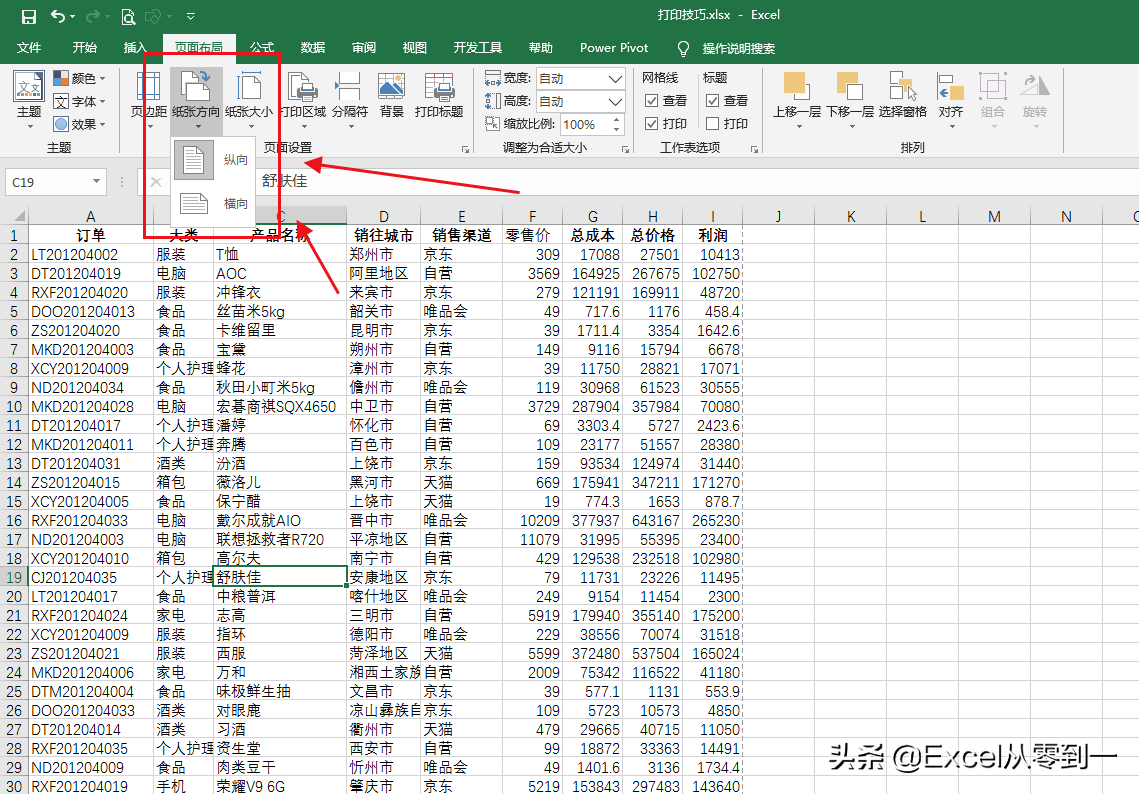Click the Save icon in quick access toolbar

point(28,16)
